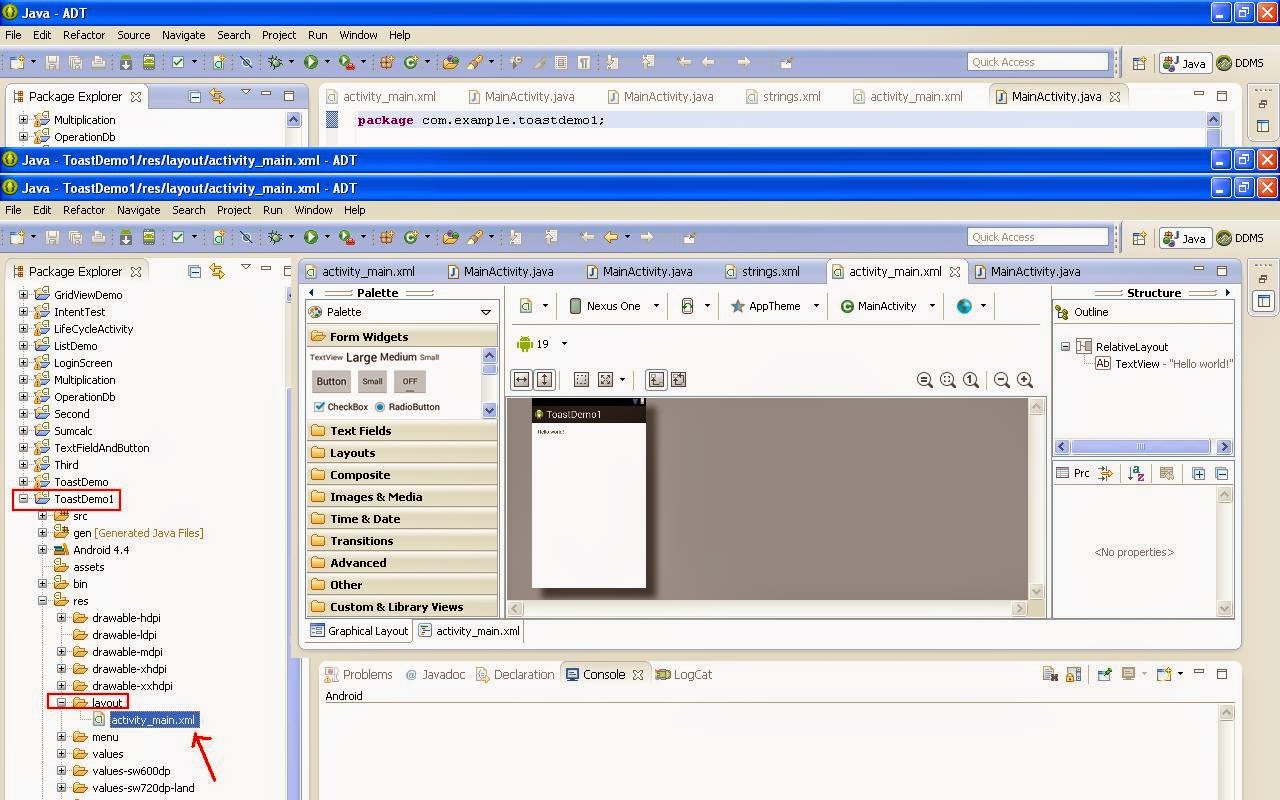Open Android Virtual Device Manager in front toolbar

pyautogui.click(x=149, y=237)
